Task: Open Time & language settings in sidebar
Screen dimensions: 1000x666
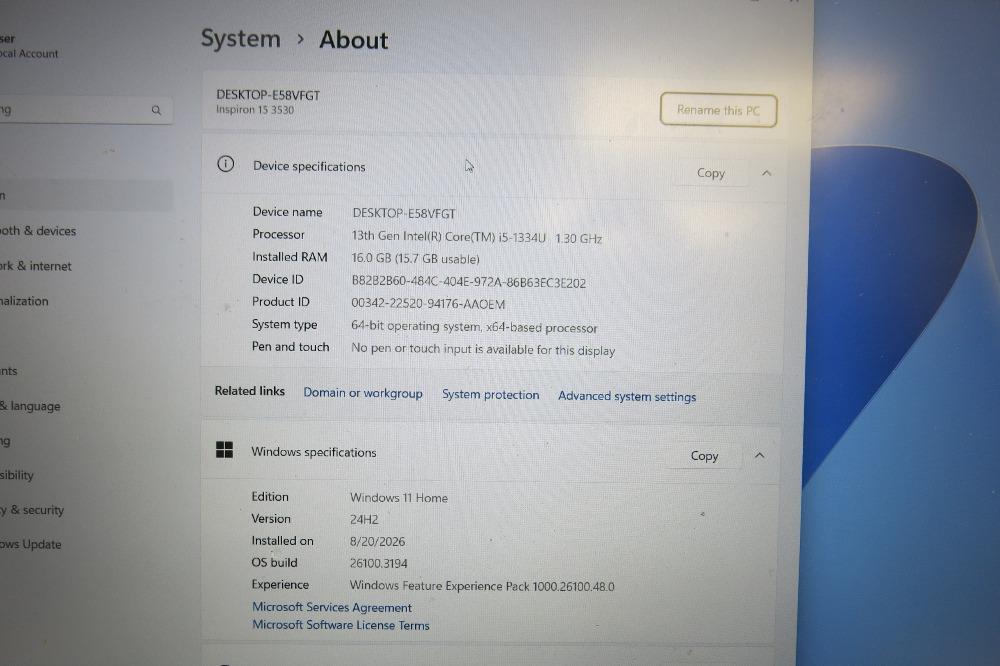Action: (x=30, y=406)
